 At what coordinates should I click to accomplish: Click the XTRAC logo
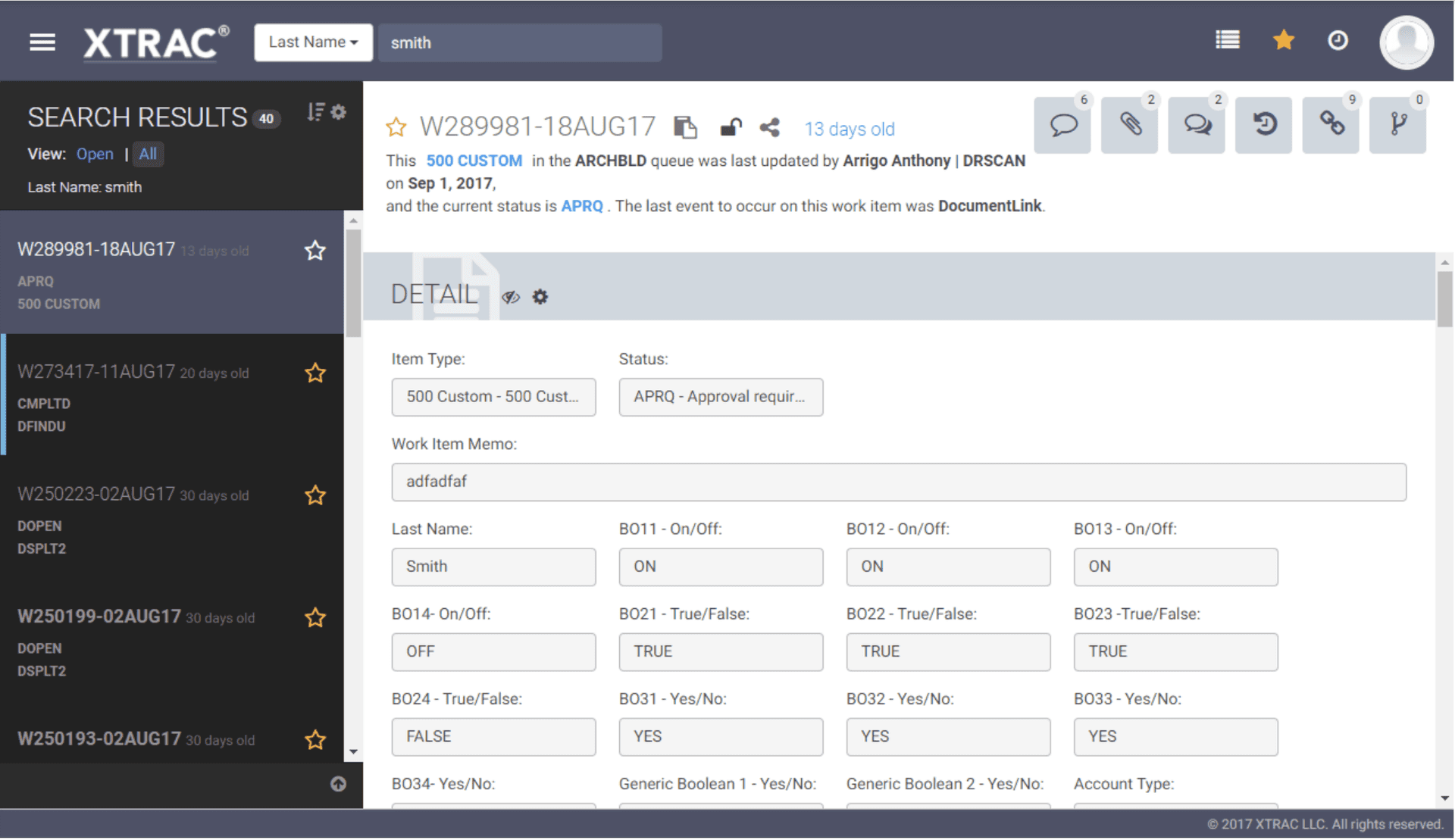(x=157, y=42)
